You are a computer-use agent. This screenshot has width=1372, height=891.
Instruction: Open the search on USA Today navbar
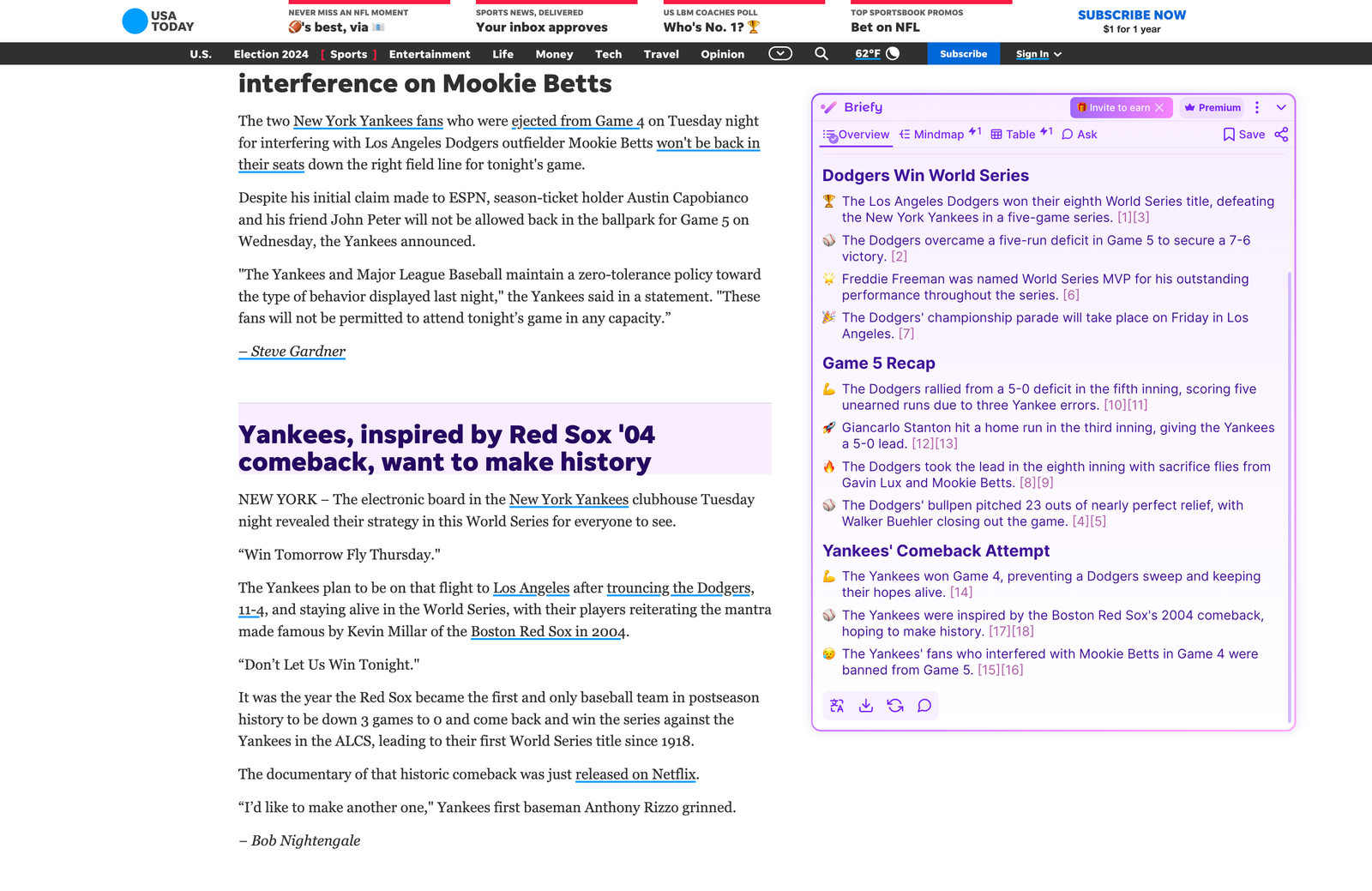[821, 53]
